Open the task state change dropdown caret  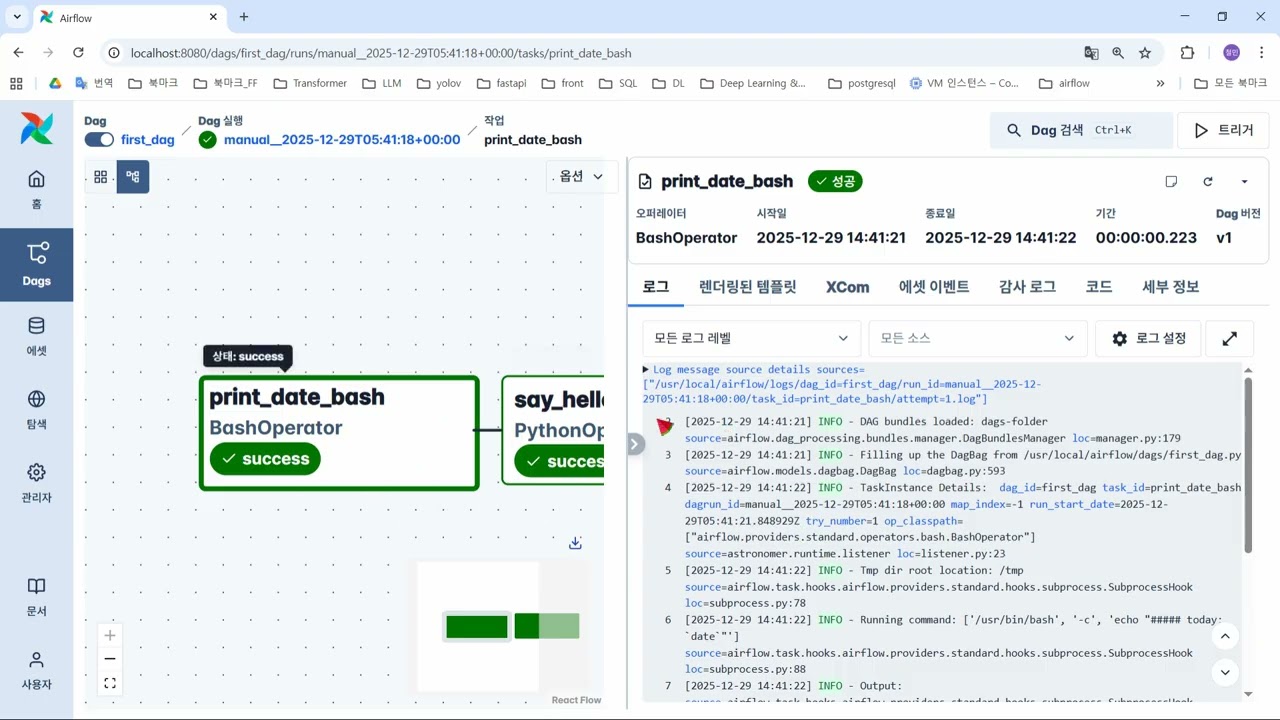1244,181
